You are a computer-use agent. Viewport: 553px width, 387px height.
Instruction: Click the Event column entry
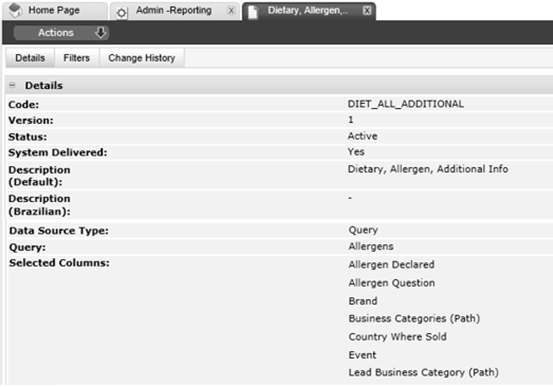(x=362, y=355)
